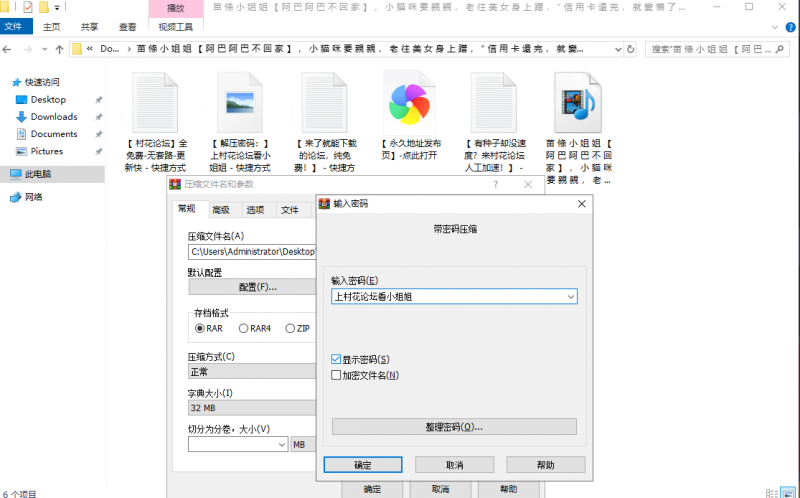Select 此电脑 in the navigation pane
The height and width of the screenshot is (498, 800).
[37, 174]
